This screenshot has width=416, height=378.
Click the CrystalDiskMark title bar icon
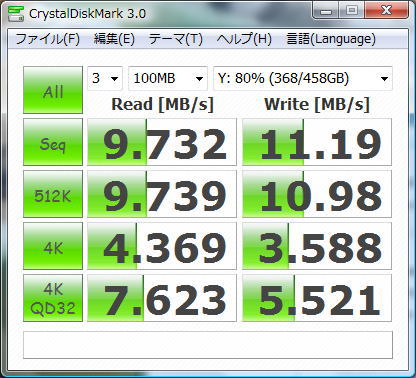click(x=15, y=13)
